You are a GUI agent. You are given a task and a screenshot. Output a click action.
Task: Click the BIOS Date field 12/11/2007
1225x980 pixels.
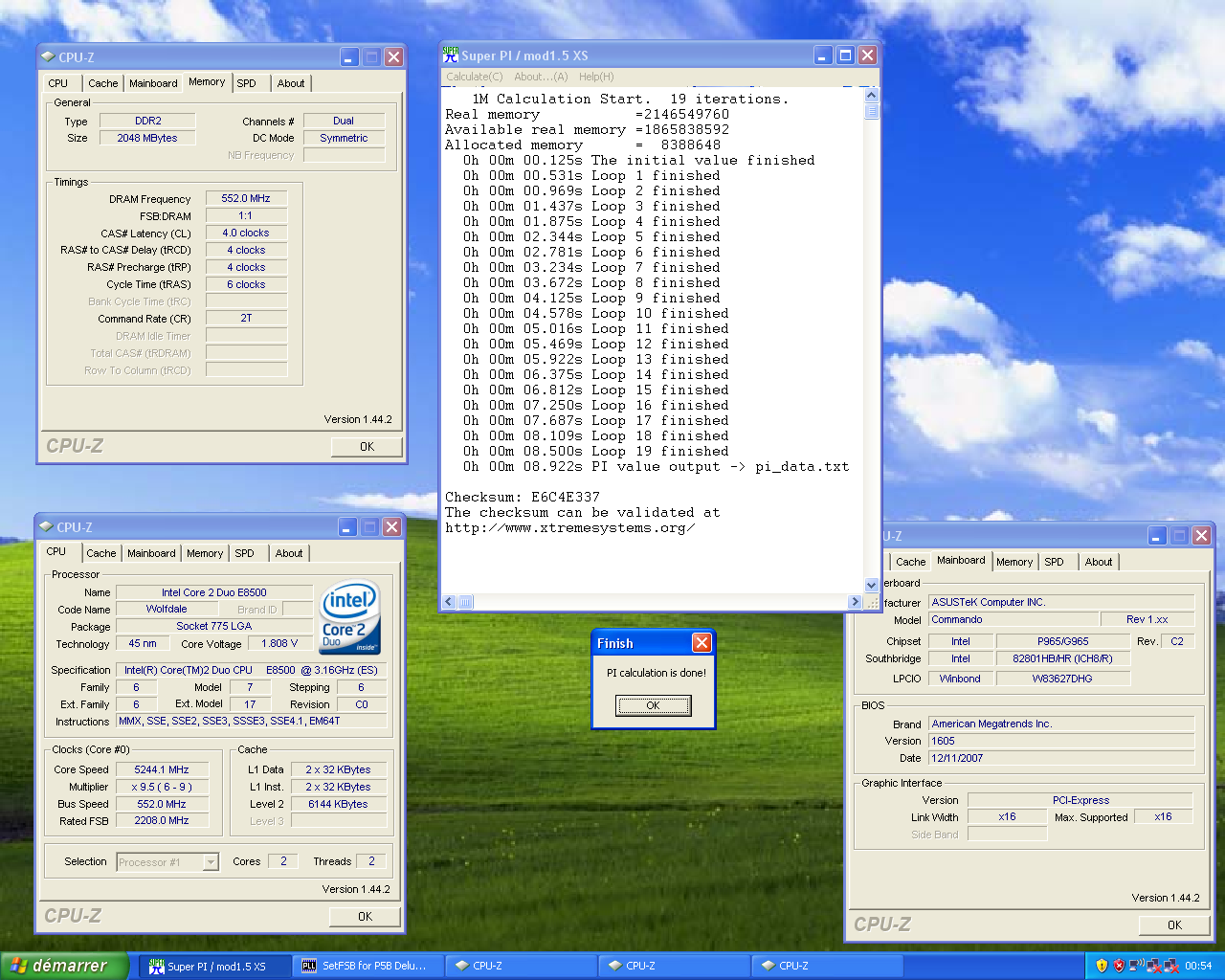point(1061,758)
